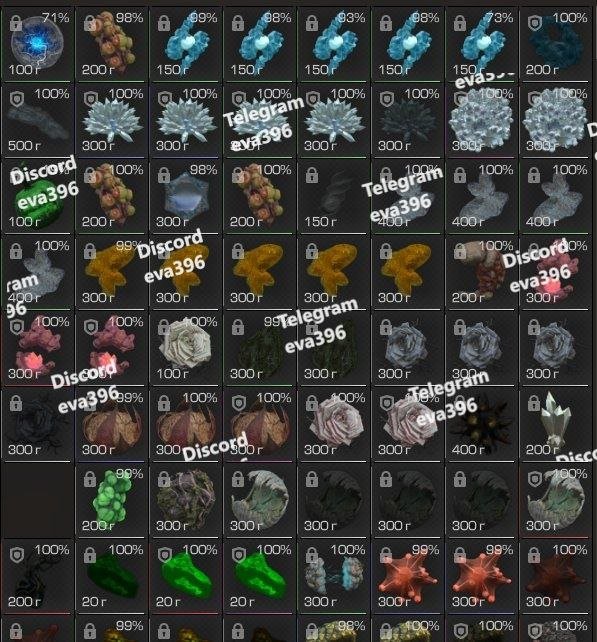Select the black spiked ball 400 г artifact
This screenshot has width=597, height=642.
tap(481, 424)
